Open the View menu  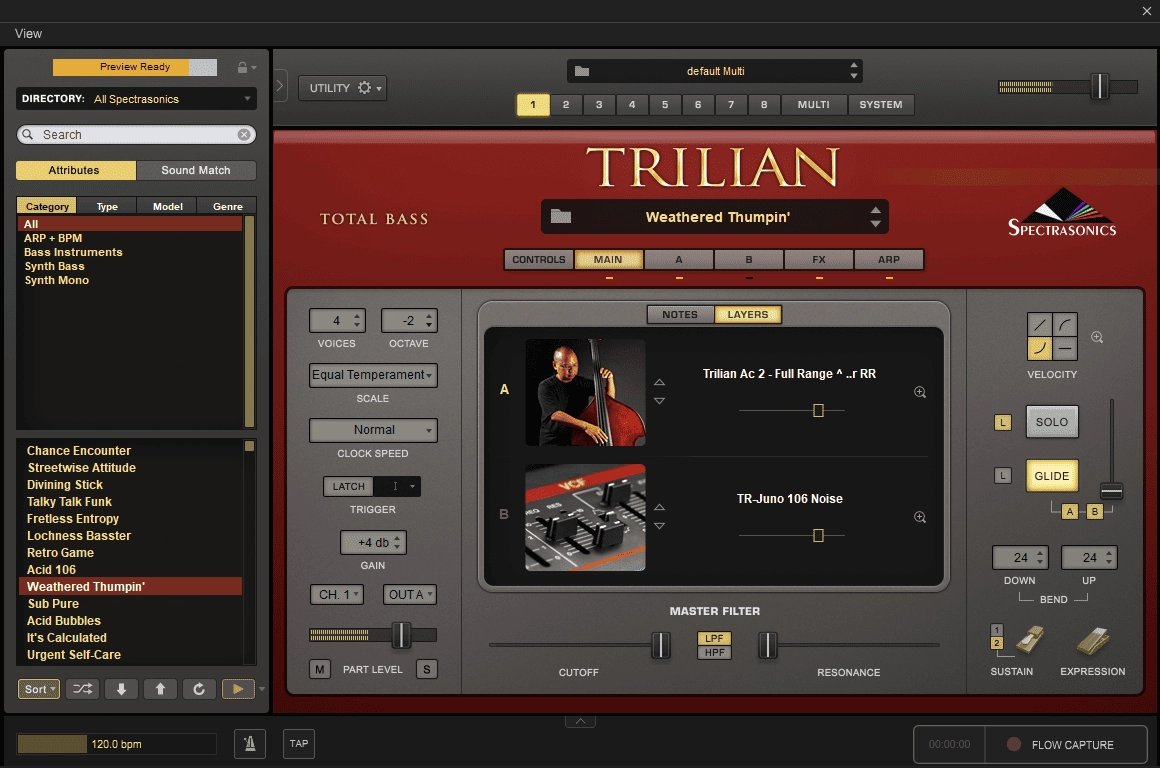click(28, 33)
